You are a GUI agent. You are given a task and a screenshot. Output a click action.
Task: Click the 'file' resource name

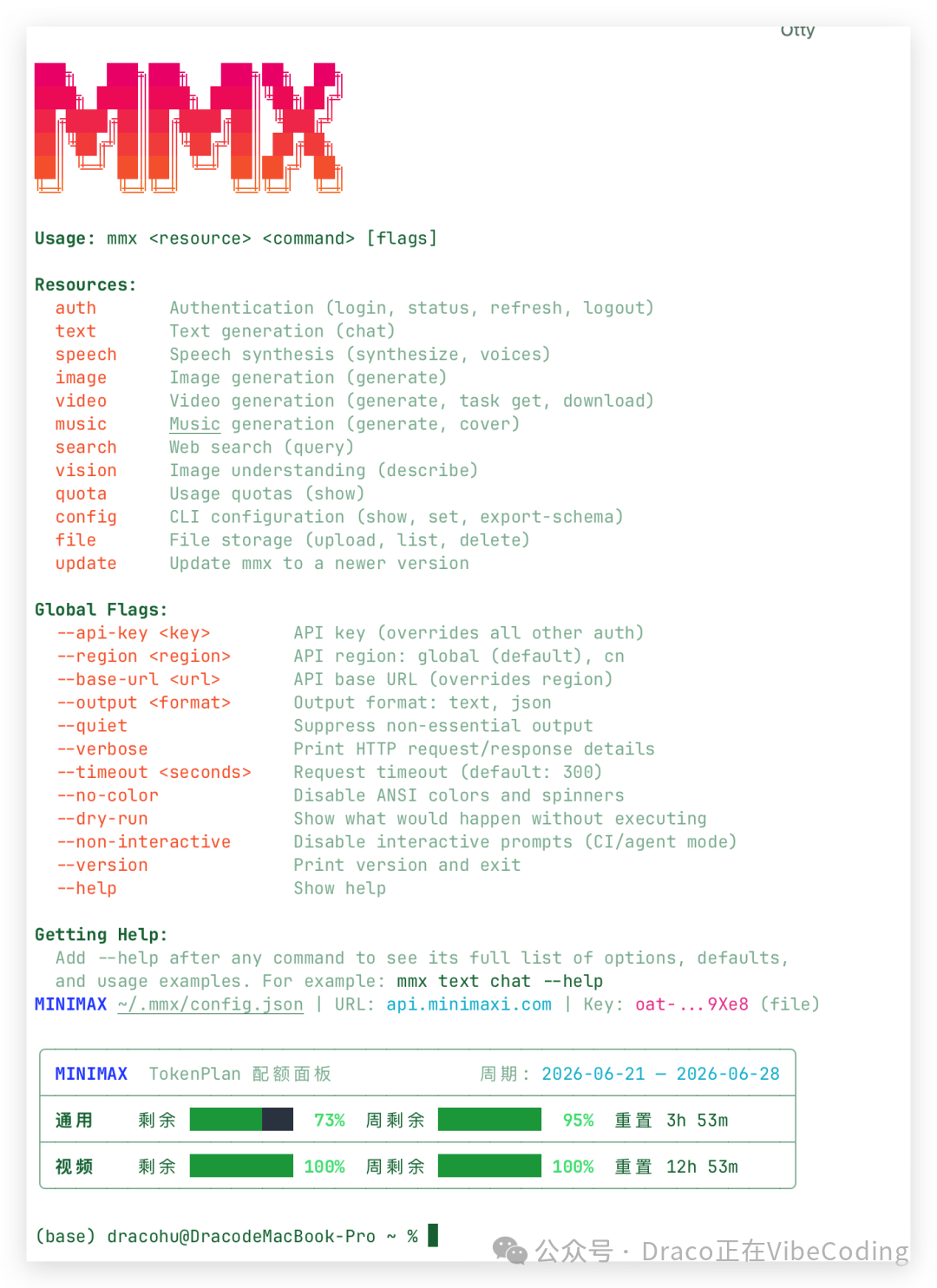click(x=75, y=540)
